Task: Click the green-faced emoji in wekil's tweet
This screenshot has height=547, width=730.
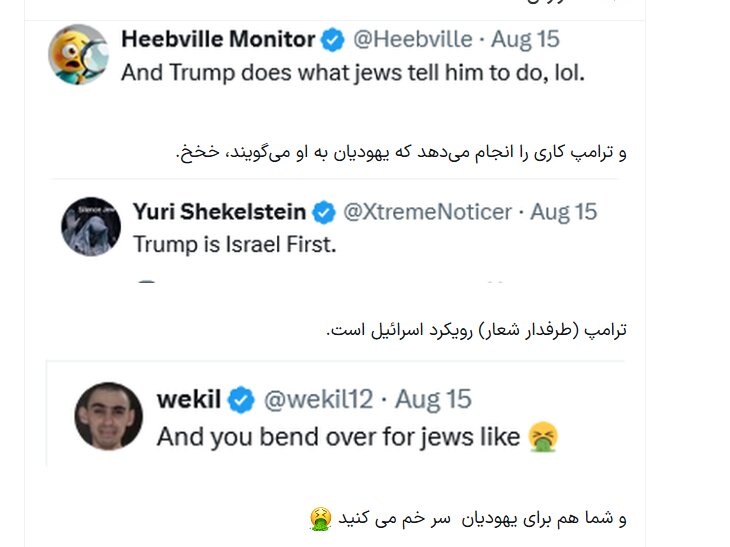Action: click(543, 437)
